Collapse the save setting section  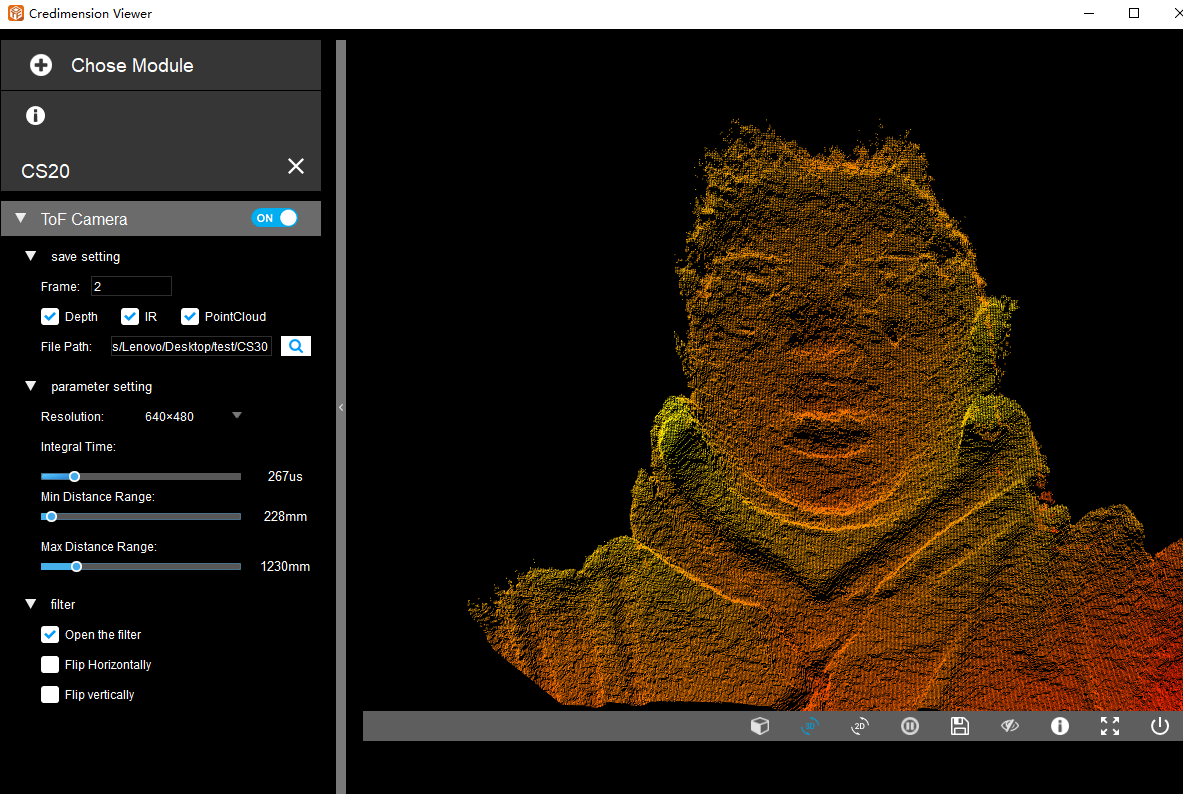point(31,257)
